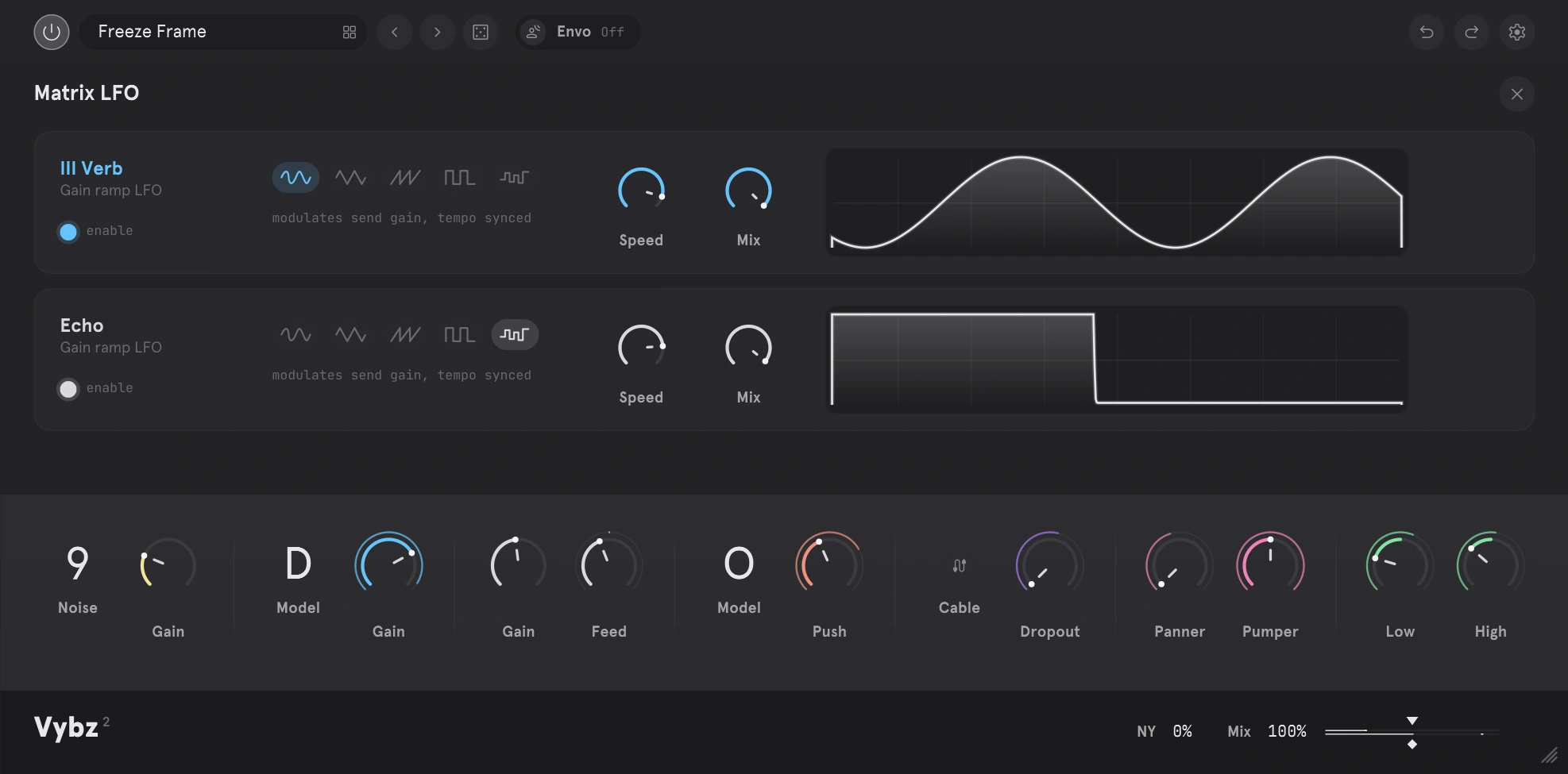The image size is (1568, 774).
Task: Select sine waveform for Ill Verb LFO
Action: tap(295, 177)
